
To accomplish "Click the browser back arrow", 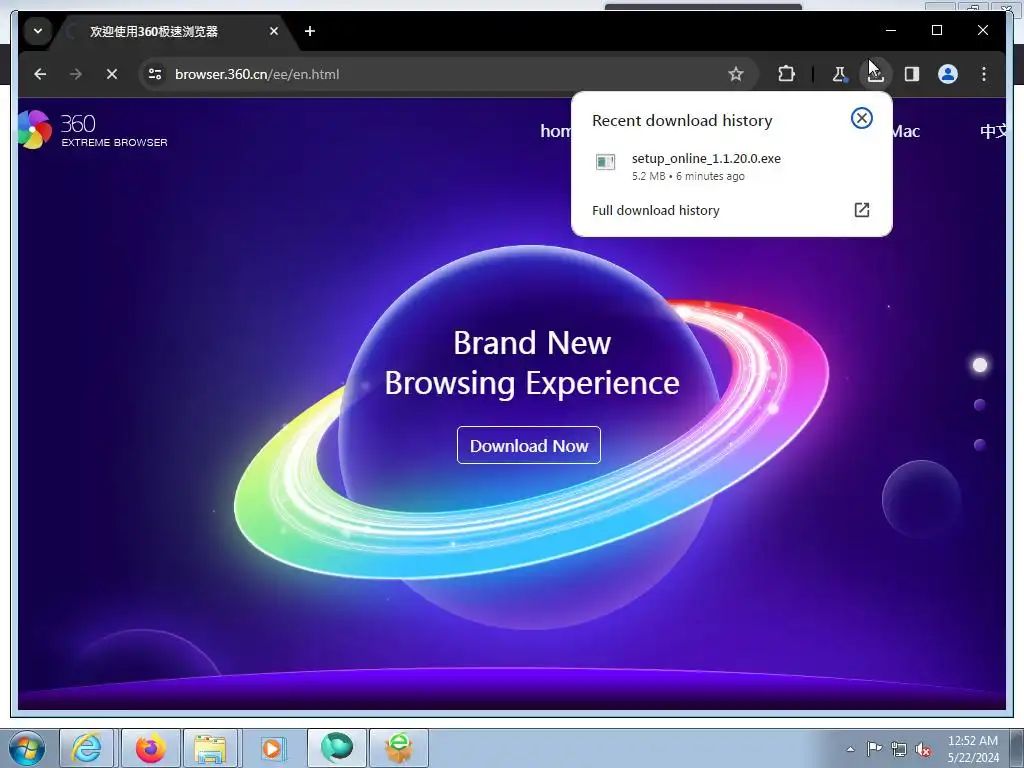I will (x=40, y=74).
